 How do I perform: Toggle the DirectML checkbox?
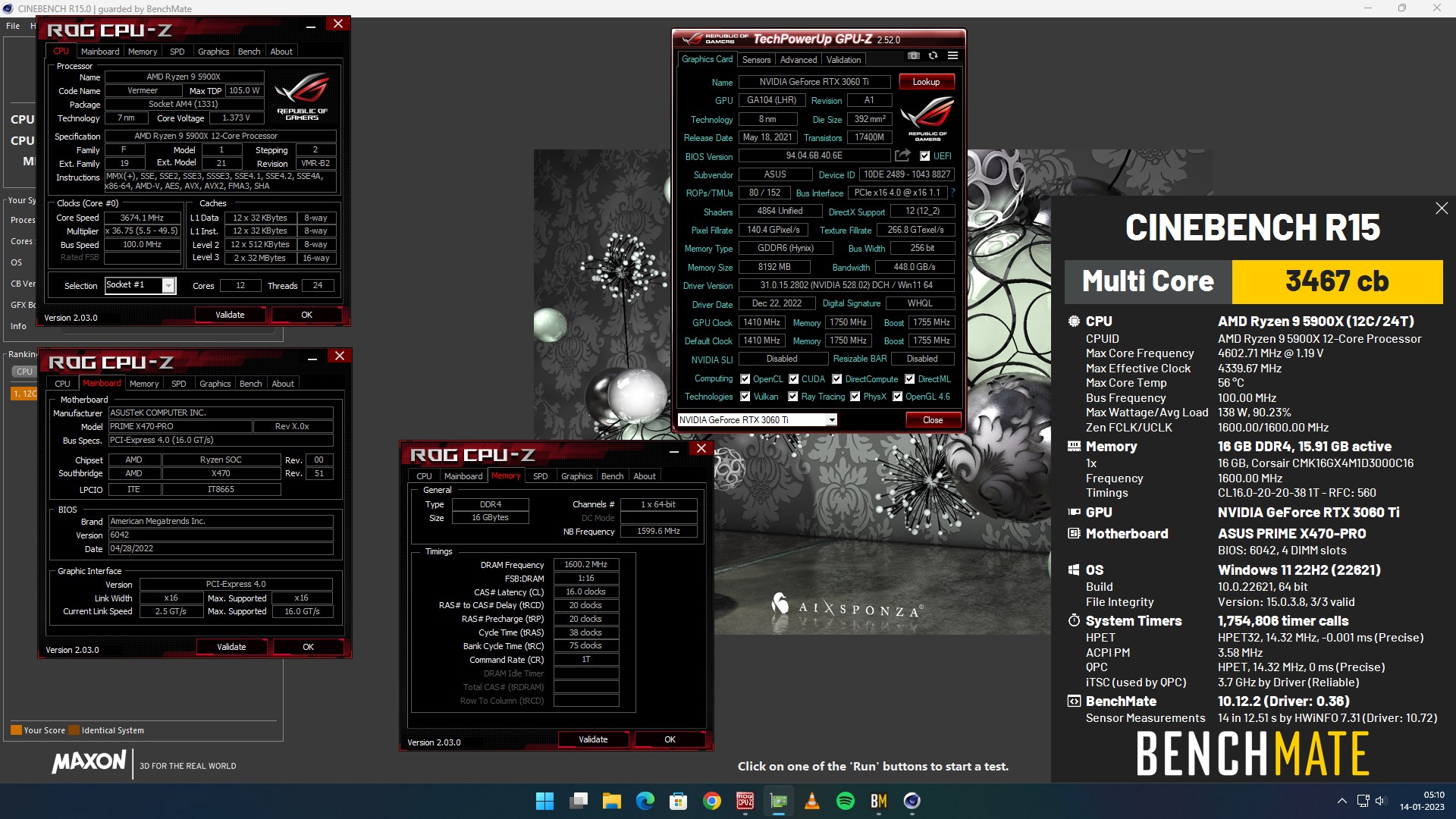tap(909, 379)
